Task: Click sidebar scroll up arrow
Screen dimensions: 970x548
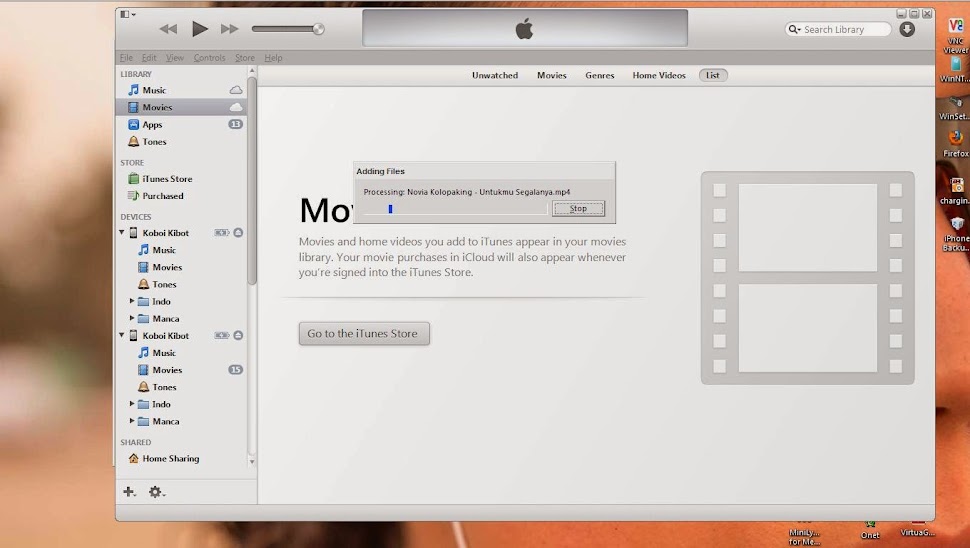Action: 252,72
